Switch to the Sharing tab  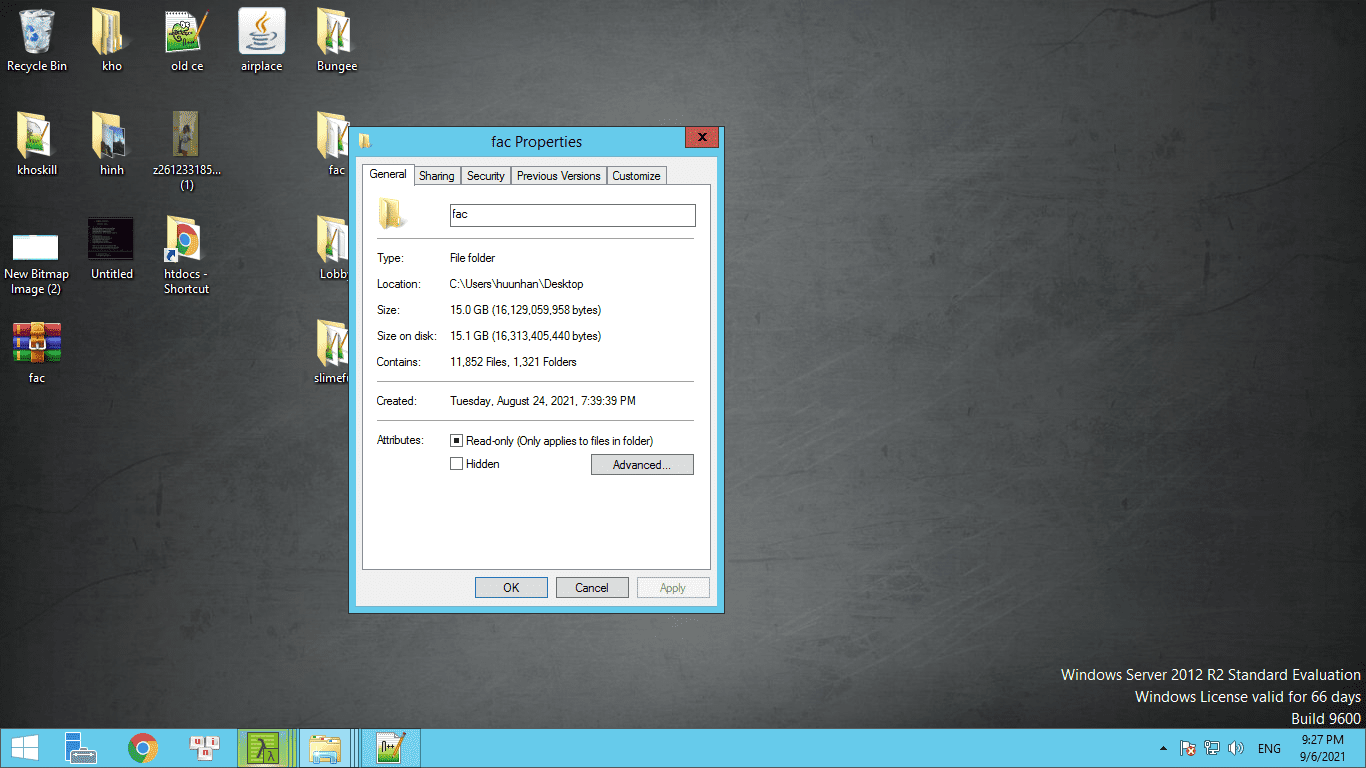pyautogui.click(x=436, y=176)
